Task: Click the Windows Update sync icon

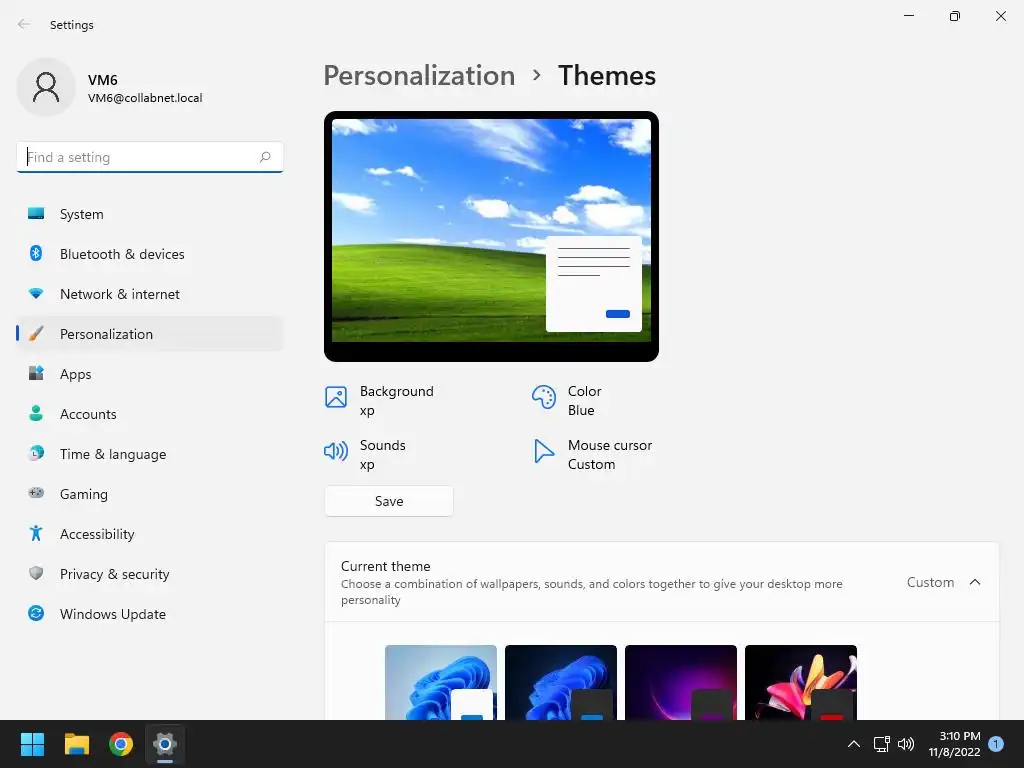Action: coord(36,613)
